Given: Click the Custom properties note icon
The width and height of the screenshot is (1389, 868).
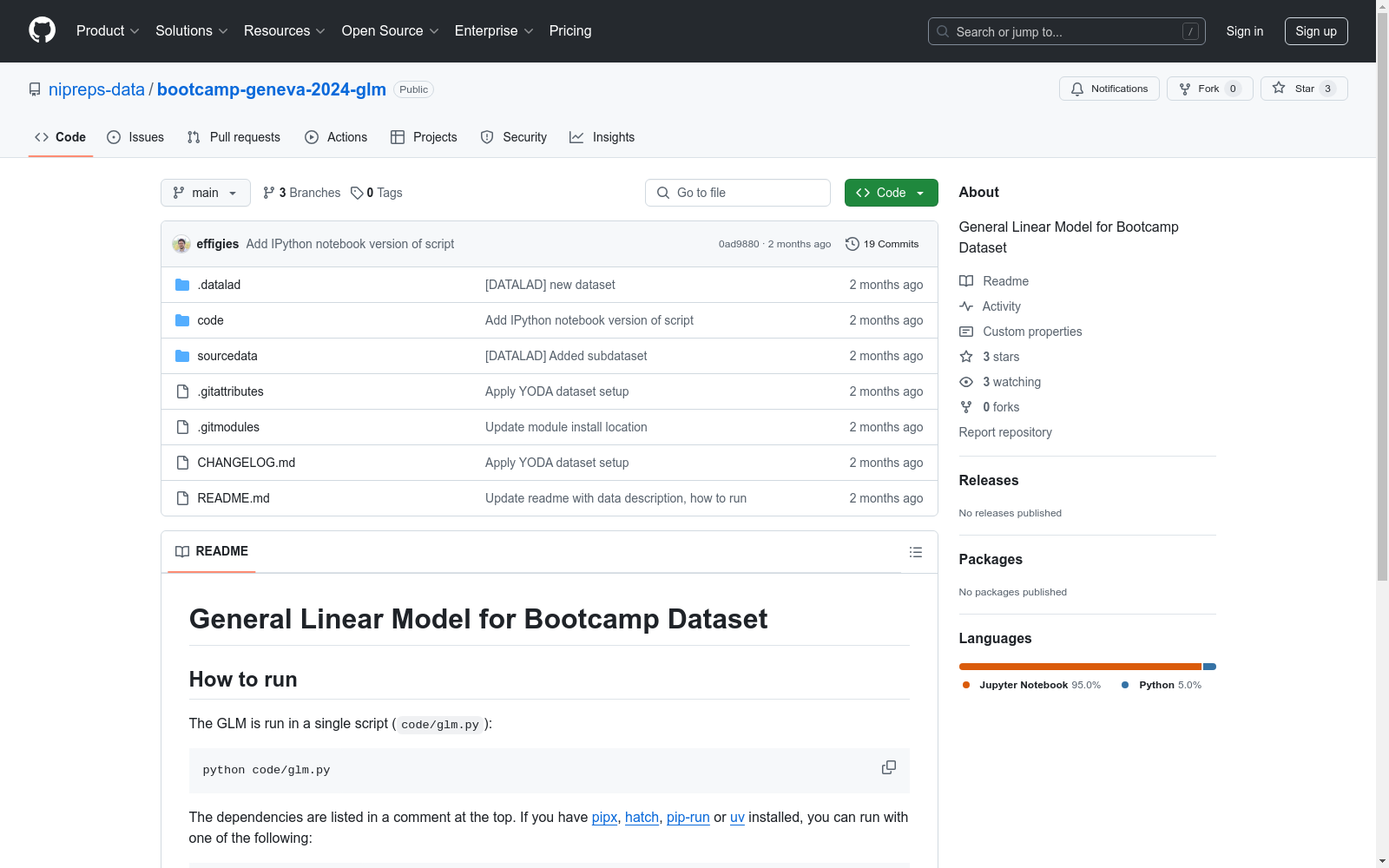Looking at the screenshot, I should pyautogui.click(x=966, y=332).
